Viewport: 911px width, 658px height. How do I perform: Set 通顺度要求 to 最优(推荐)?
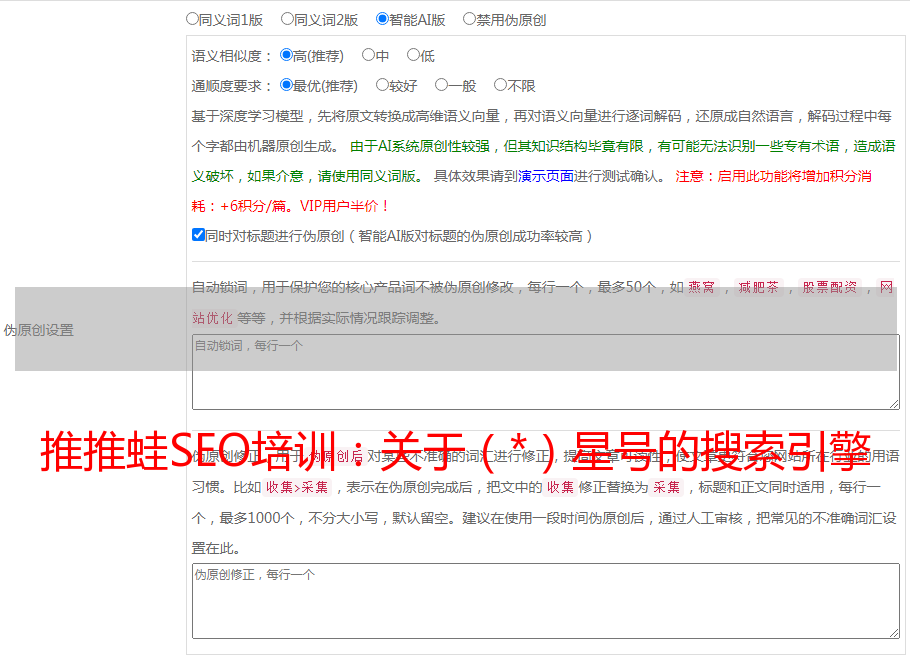(286, 85)
